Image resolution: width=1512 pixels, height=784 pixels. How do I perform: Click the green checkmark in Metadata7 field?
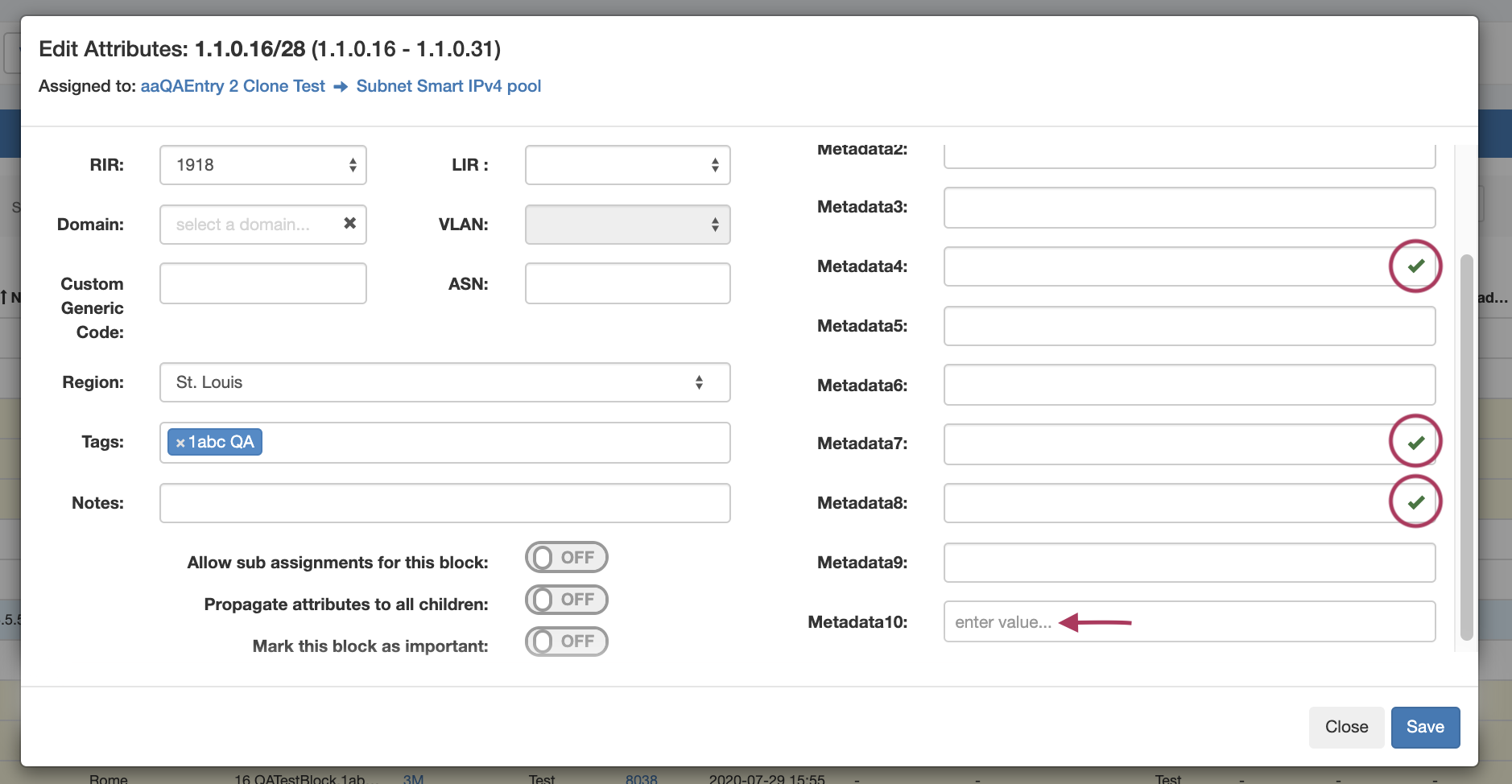(1415, 442)
